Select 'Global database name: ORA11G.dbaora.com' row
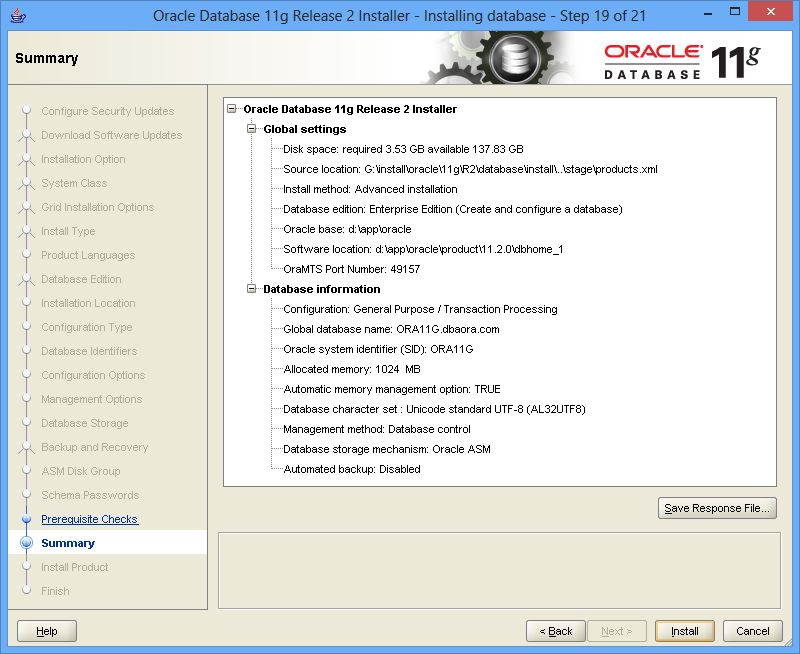800x654 pixels. pos(391,329)
